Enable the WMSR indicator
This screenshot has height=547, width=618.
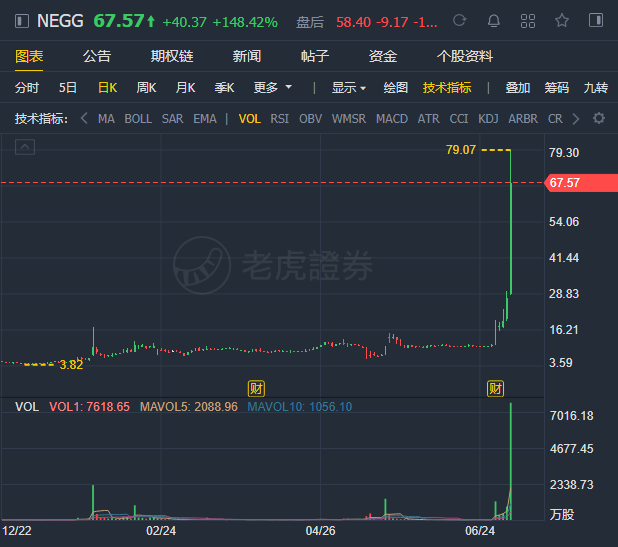click(348, 119)
